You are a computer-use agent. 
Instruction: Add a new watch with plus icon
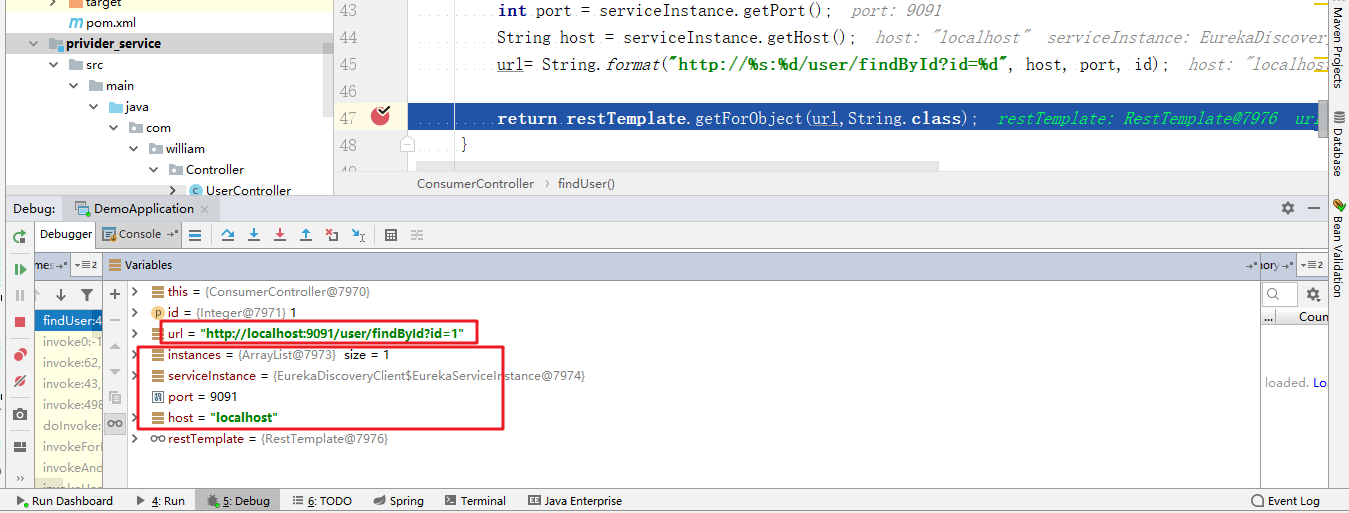(x=115, y=293)
